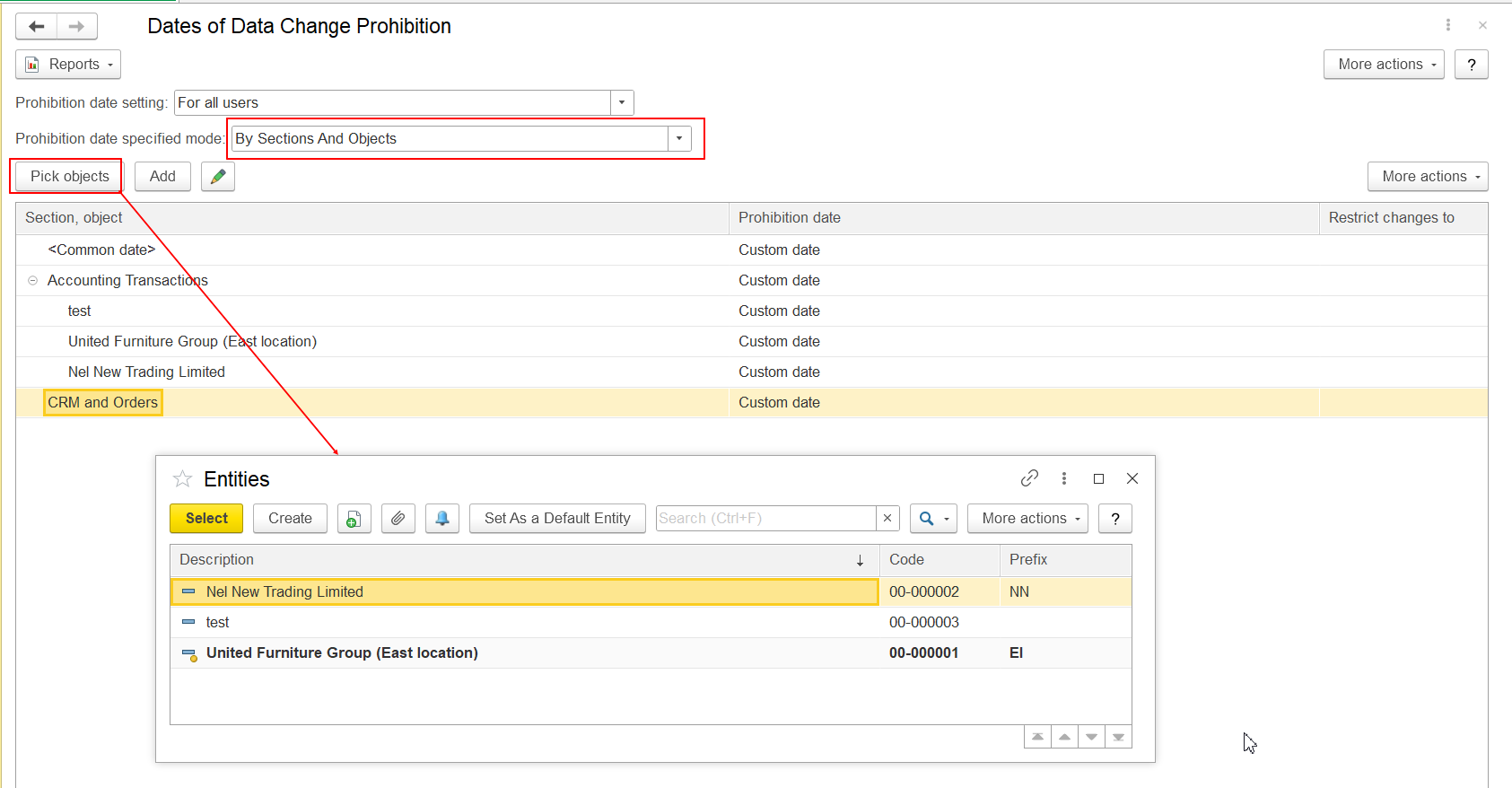
Task: Click the copy-create document icon in Entities
Action: [354, 519]
